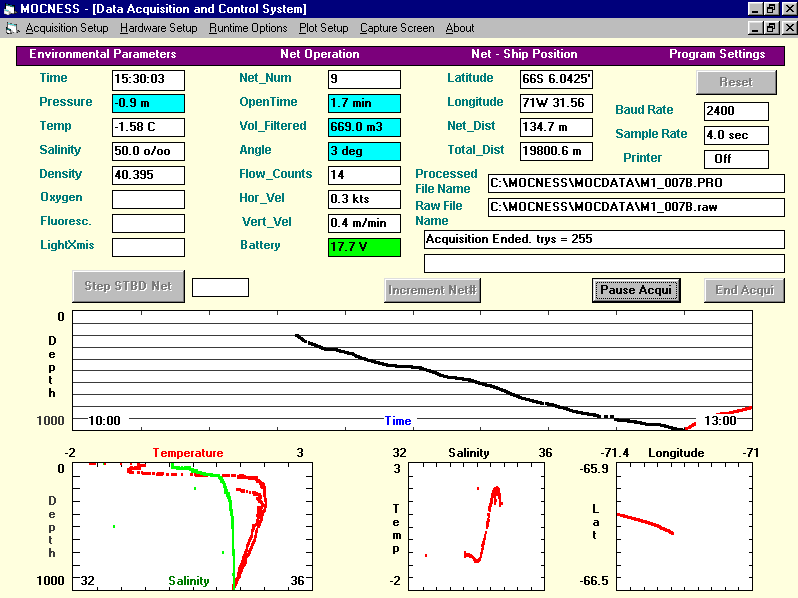Click the End Acqui button

point(744,290)
